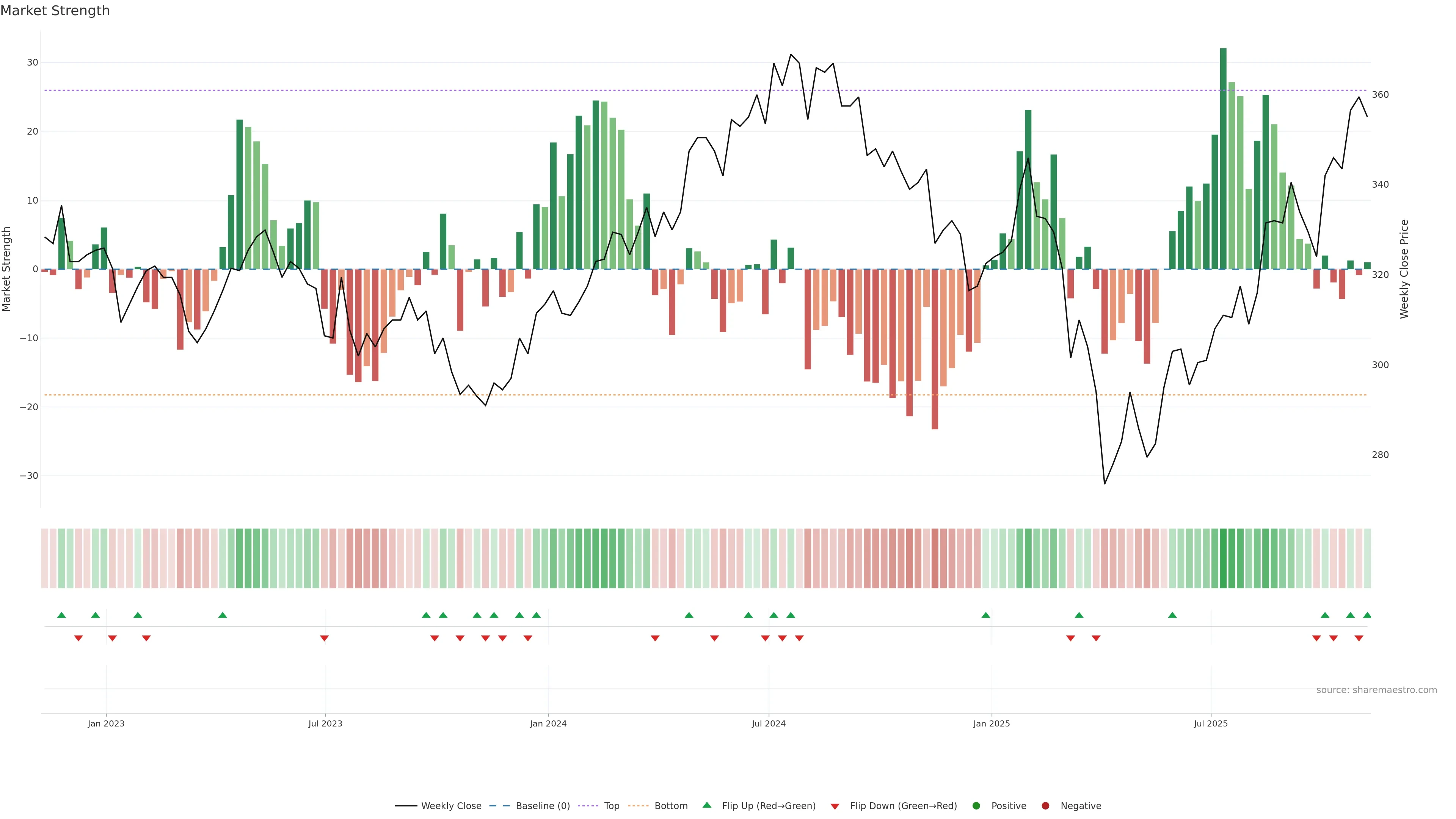Click Jan 2024 x-axis label
Screen dimensions: 1456x819
(x=548, y=723)
